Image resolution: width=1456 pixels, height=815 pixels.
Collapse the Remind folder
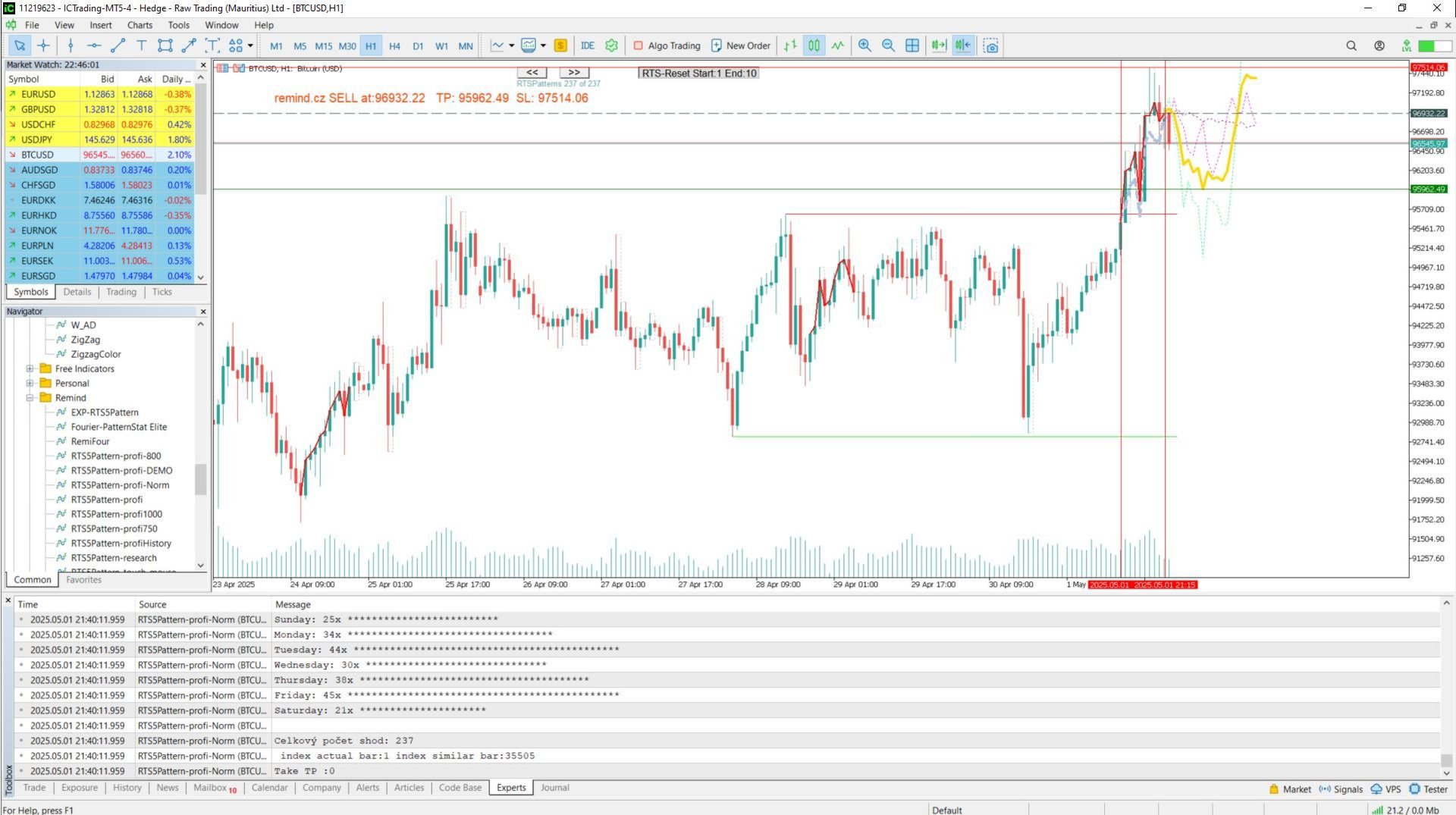30,398
